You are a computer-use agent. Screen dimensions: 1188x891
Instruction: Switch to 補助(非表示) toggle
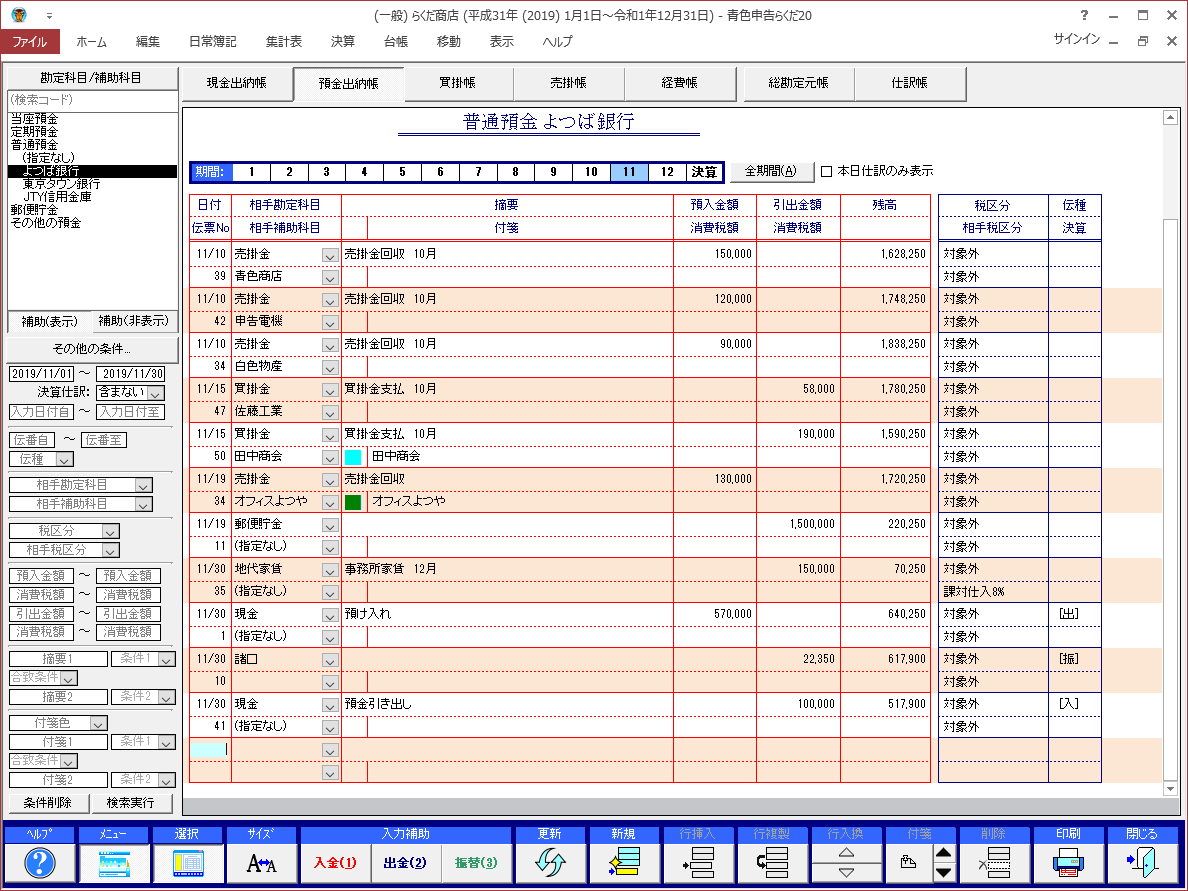pyautogui.click(x=133, y=321)
